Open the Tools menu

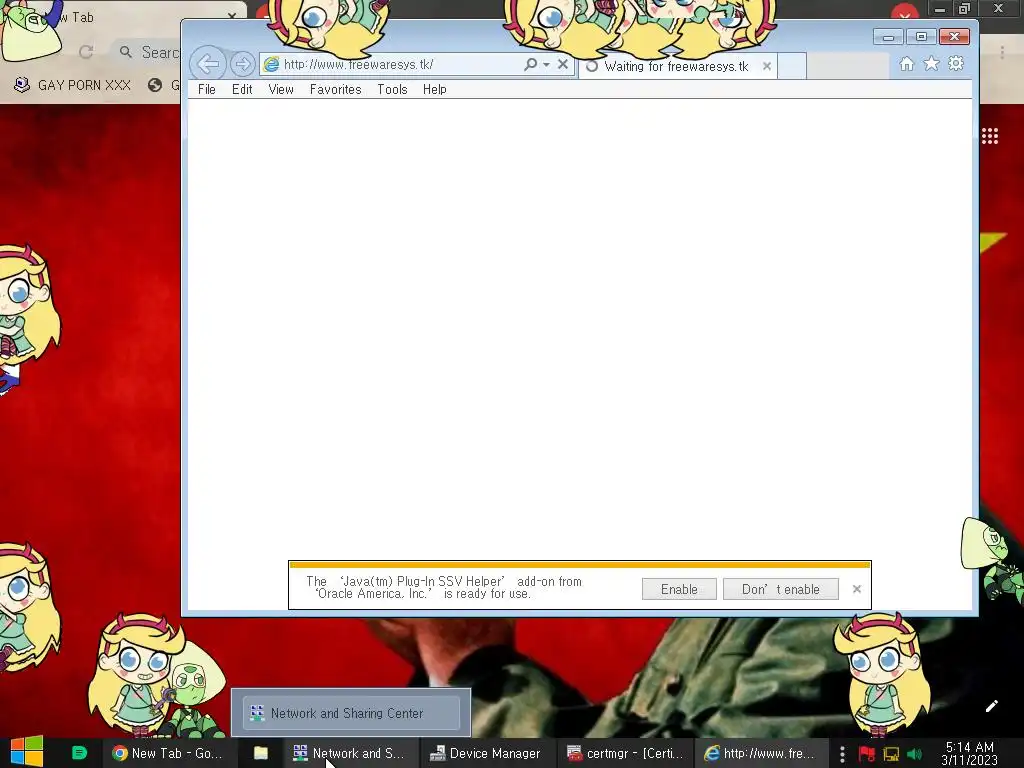pos(392,89)
